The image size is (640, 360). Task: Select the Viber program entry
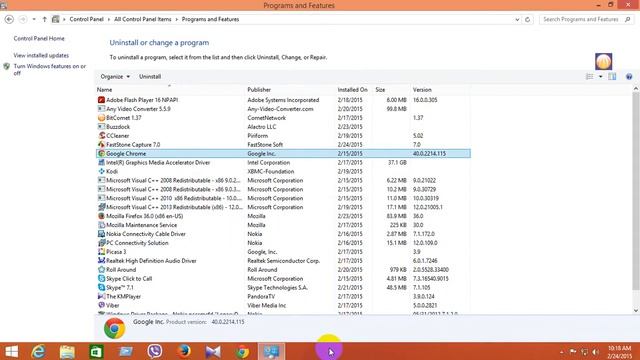click(283, 305)
